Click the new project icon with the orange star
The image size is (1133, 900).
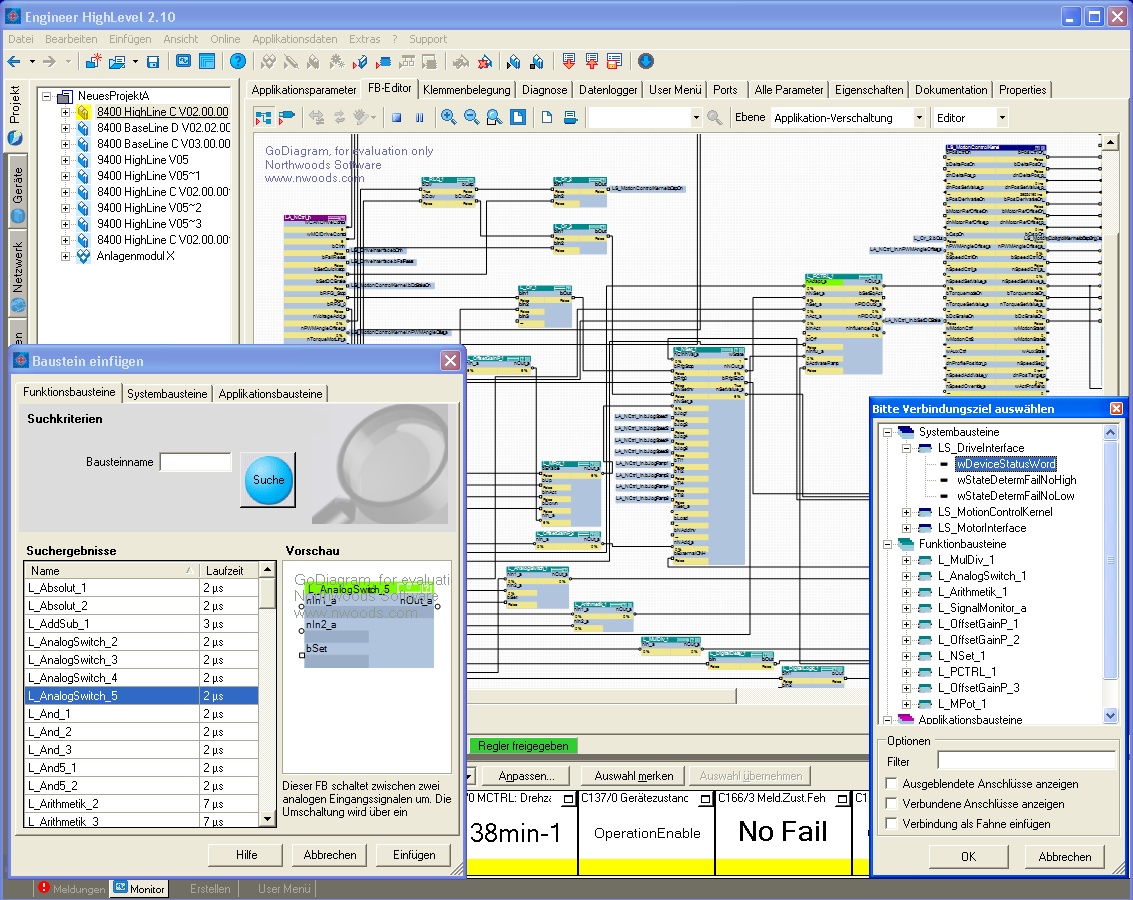pyautogui.click(x=93, y=62)
